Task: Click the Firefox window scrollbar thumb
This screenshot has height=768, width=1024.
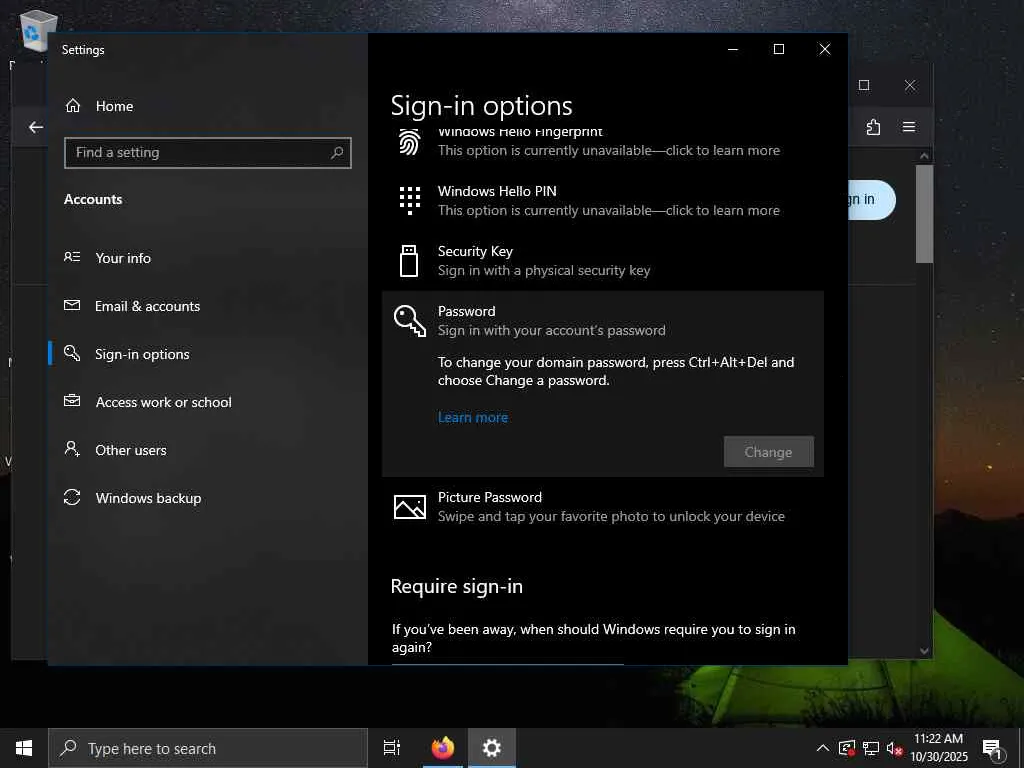Action: tap(924, 214)
